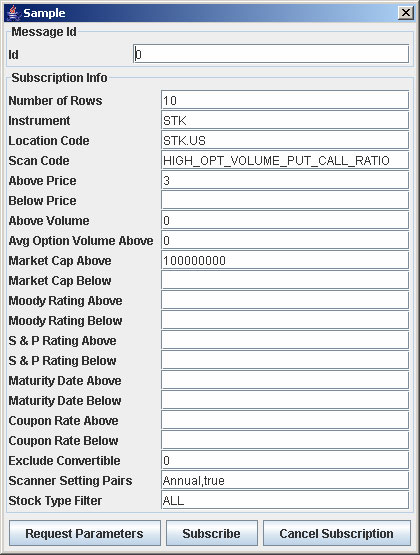Click the Maturity Date Above field

click(285, 380)
